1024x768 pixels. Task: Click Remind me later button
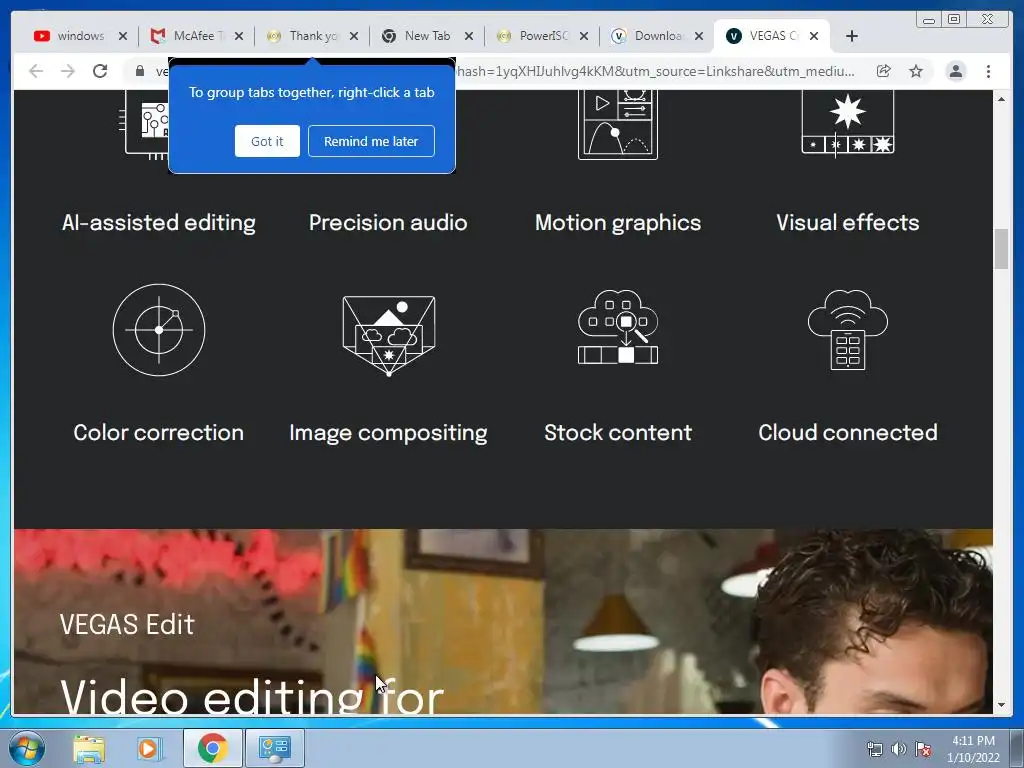pyautogui.click(x=371, y=141)
